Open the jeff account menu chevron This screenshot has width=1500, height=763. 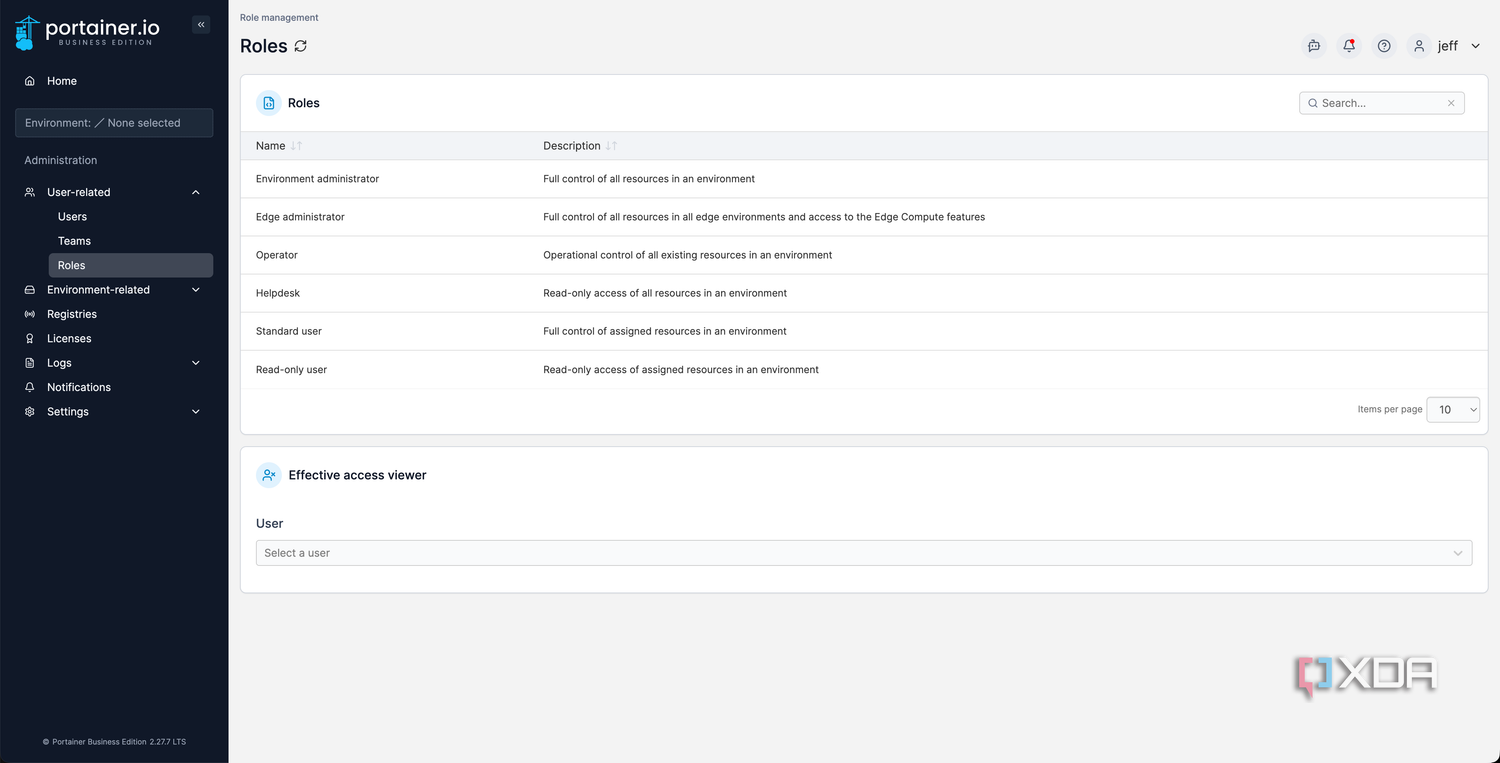tap(1475, 46)
